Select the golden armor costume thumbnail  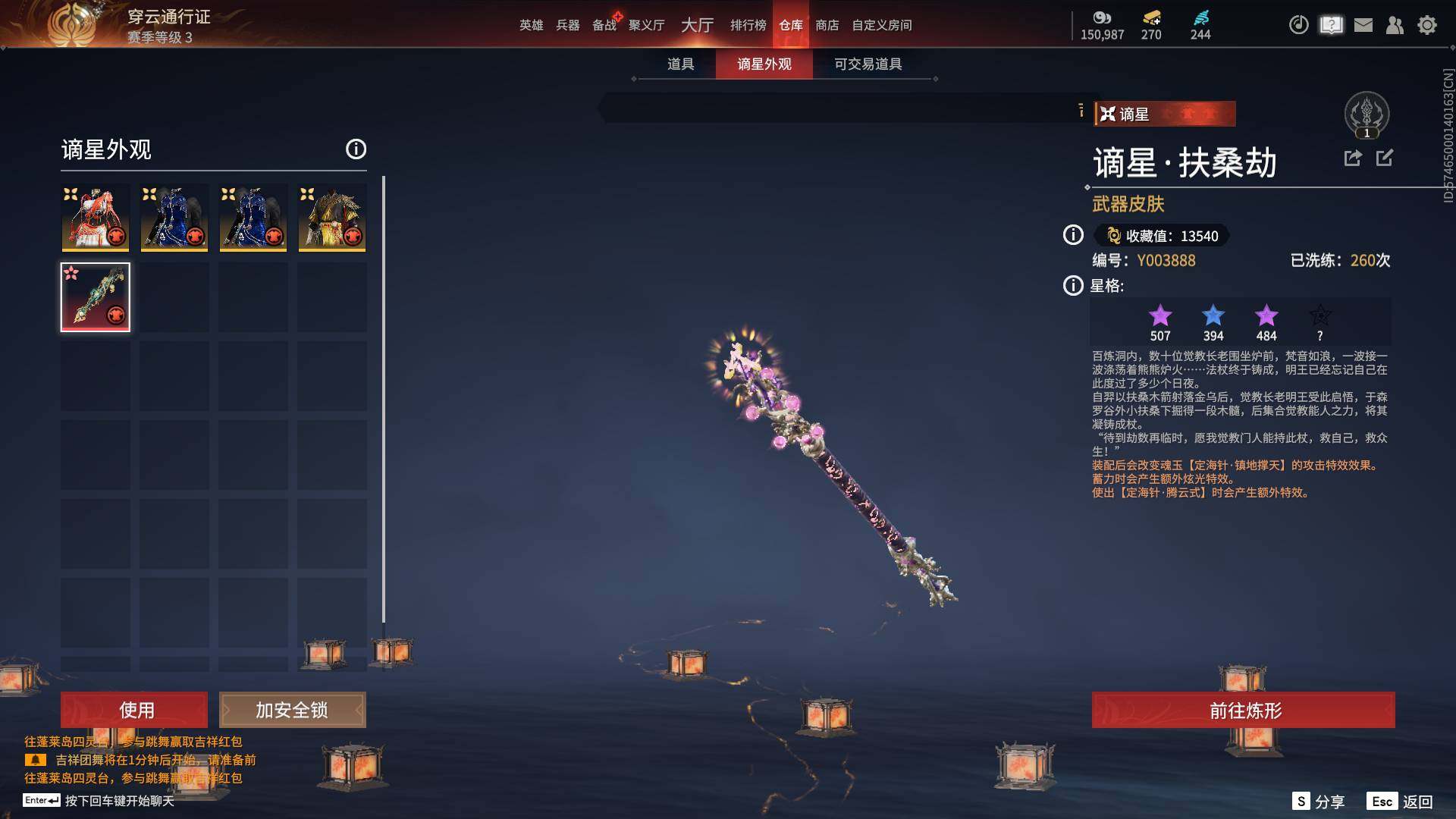(x=332, y=218)
